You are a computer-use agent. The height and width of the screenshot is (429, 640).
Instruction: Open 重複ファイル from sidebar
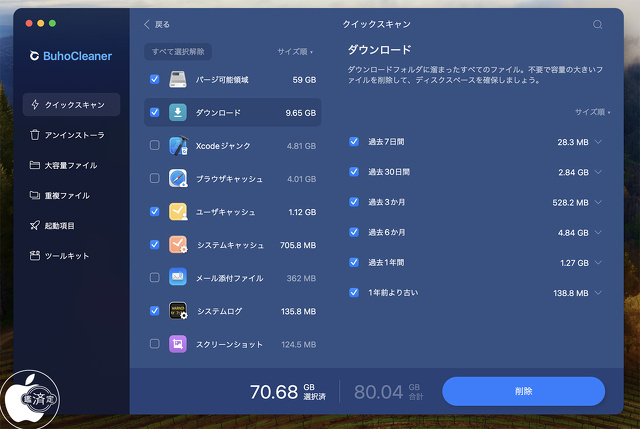point(71,195)
